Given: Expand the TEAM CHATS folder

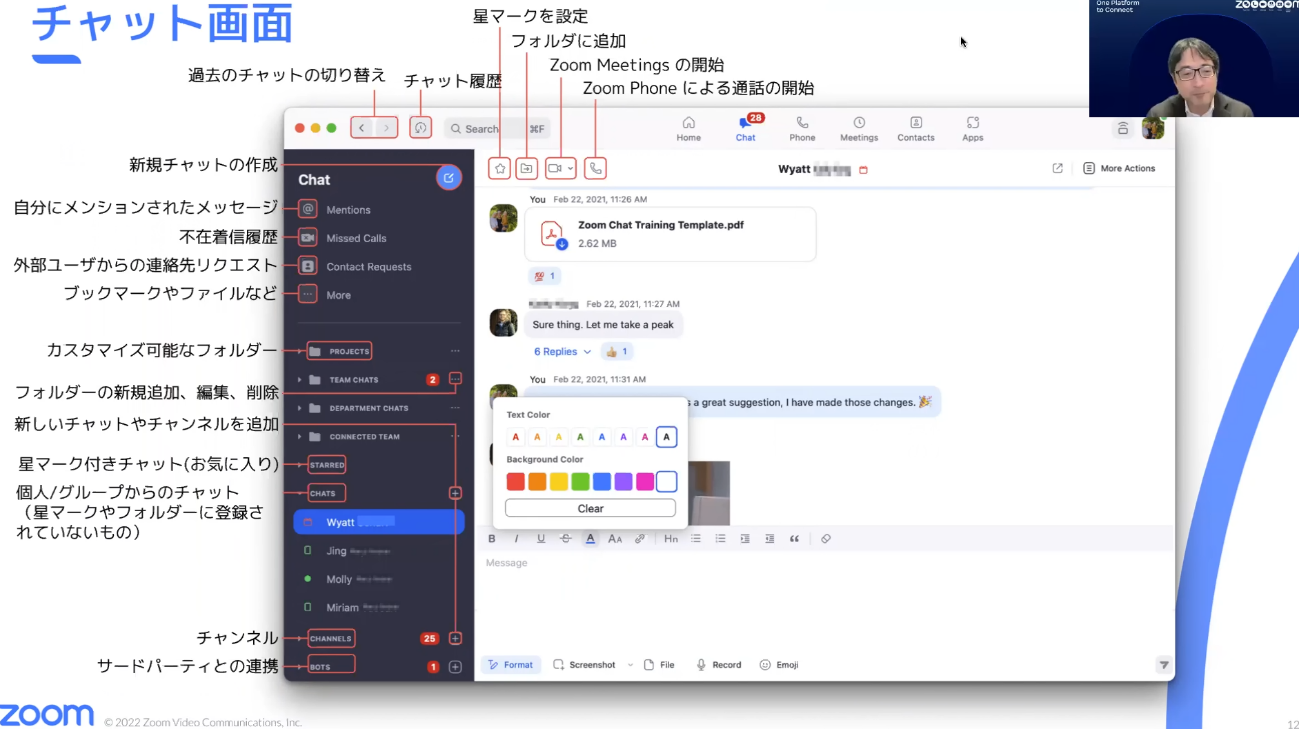Looking at the screenshot, I should [x=299, y=380].
